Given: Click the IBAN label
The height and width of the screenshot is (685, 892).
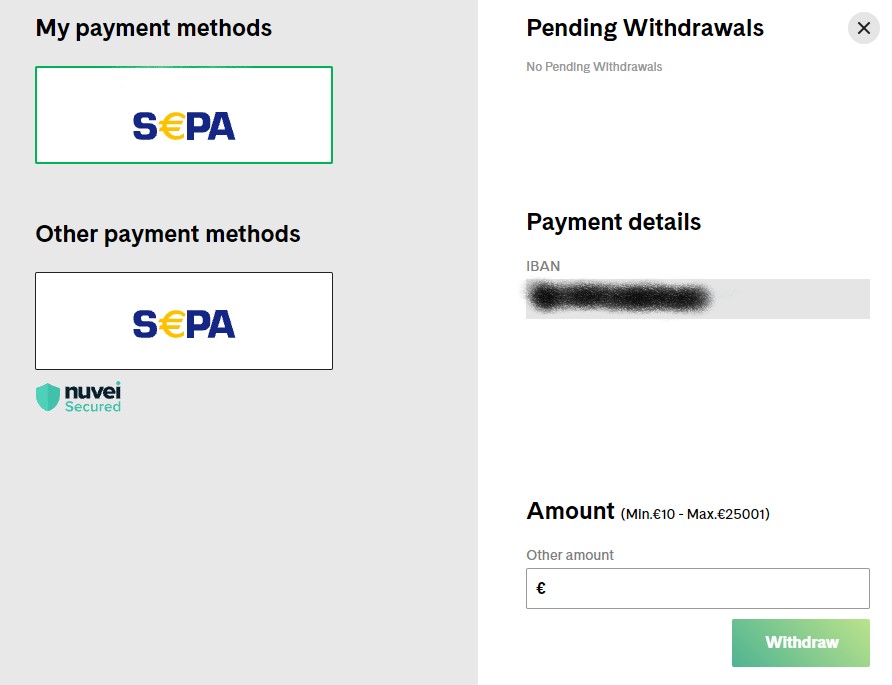Looking at the screenshot, I should point(543,266).
